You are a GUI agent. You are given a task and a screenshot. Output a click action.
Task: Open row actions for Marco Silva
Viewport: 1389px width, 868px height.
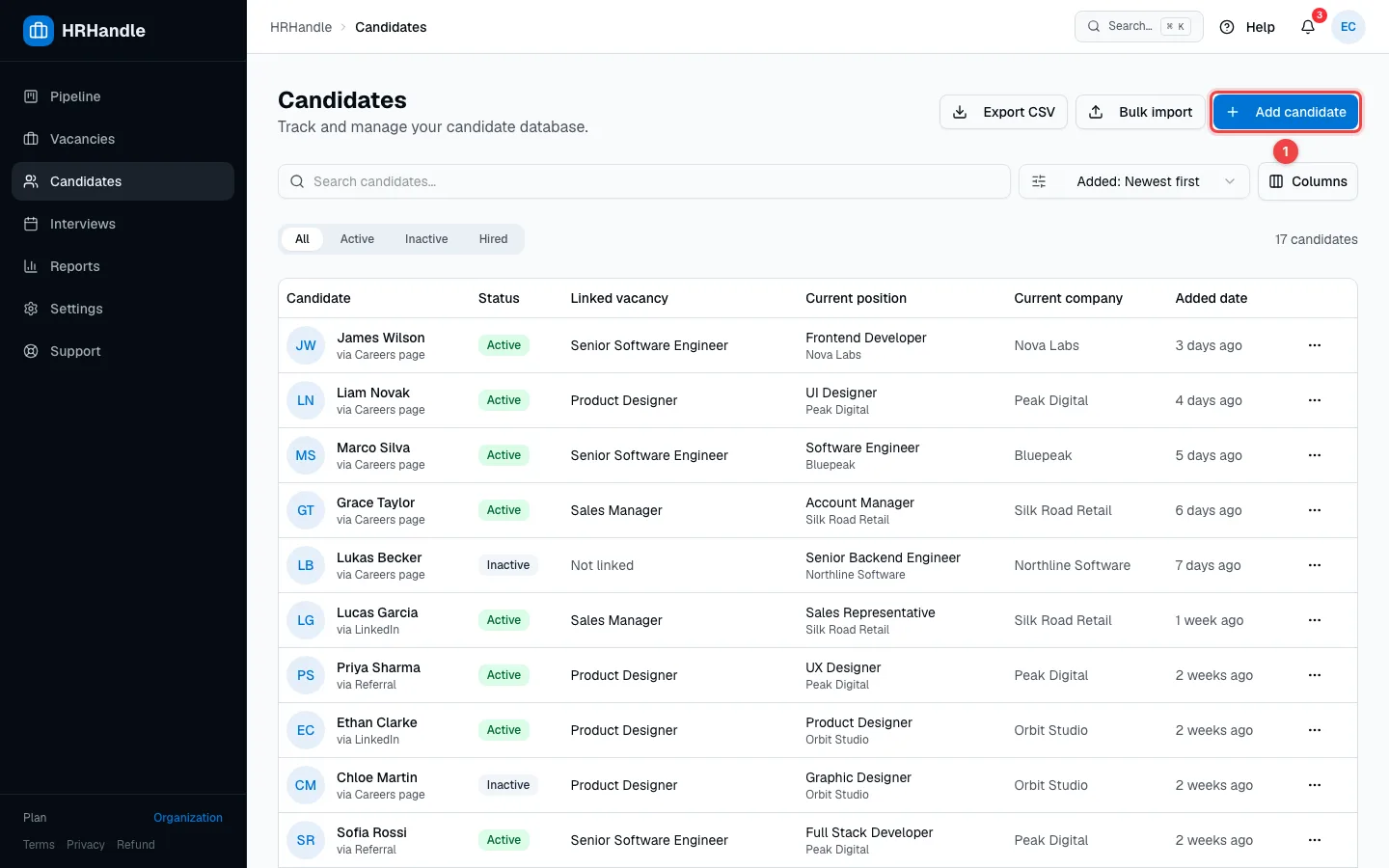click(x=1315, y=455)
